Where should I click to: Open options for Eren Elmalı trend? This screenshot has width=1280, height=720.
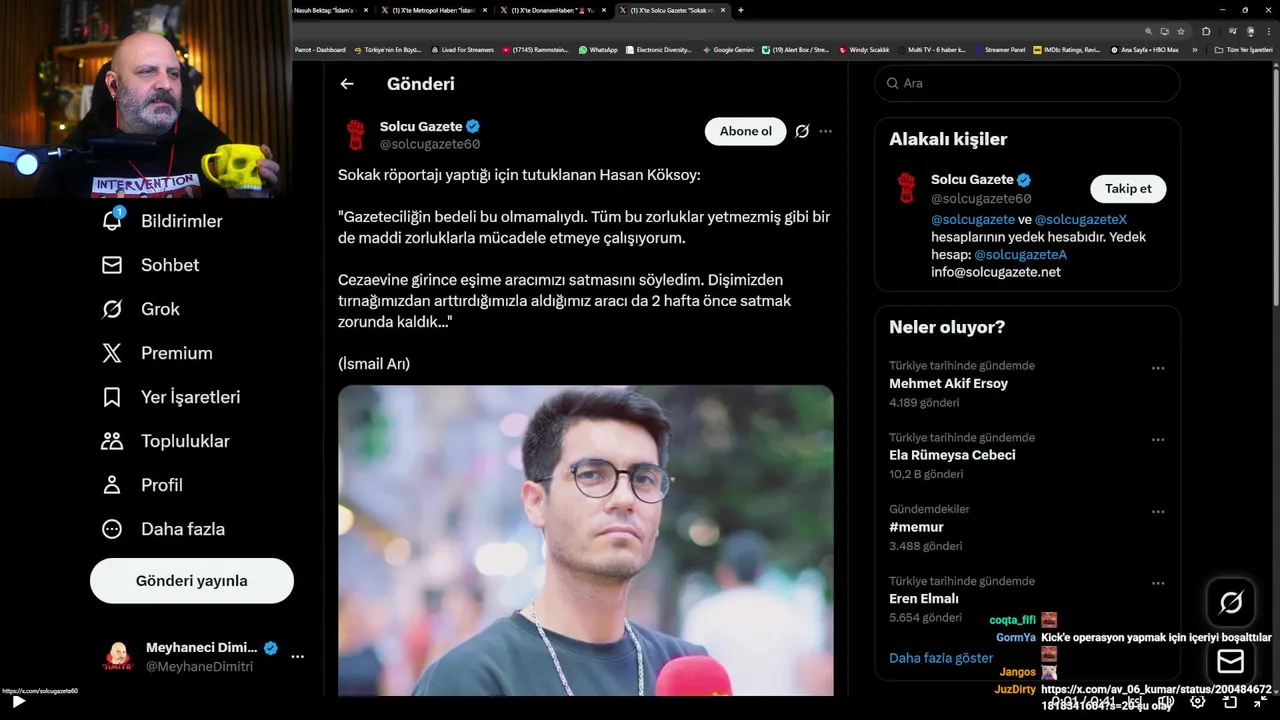point(1158,584)
